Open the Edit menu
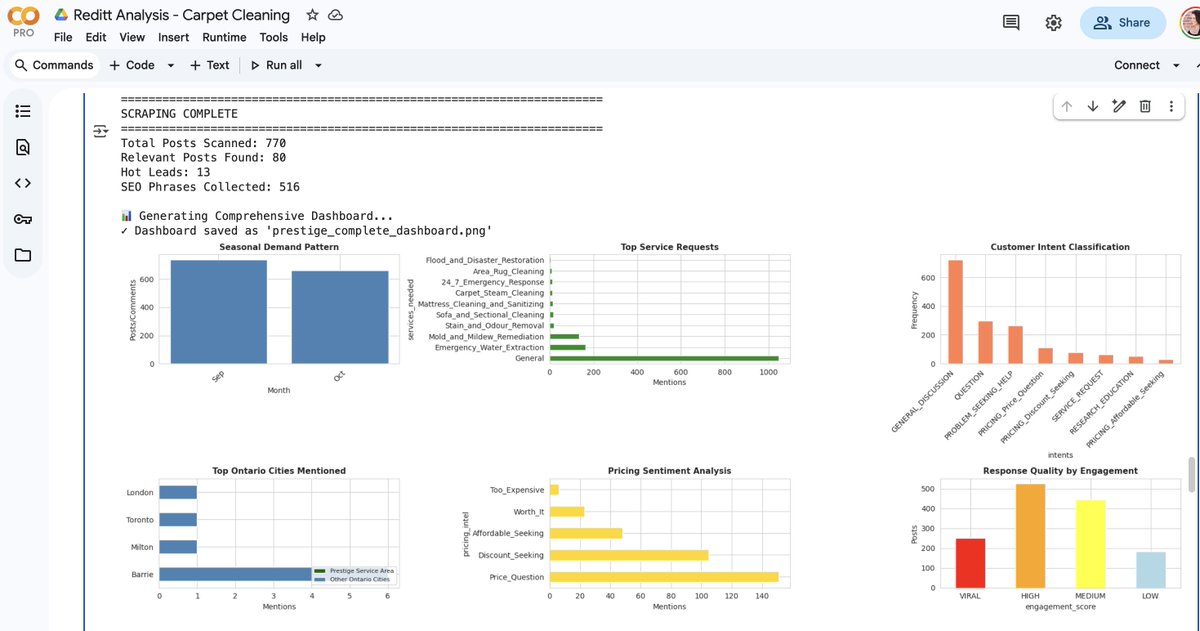This screenshot has height=631, width=1200. (x=96, y=37)
